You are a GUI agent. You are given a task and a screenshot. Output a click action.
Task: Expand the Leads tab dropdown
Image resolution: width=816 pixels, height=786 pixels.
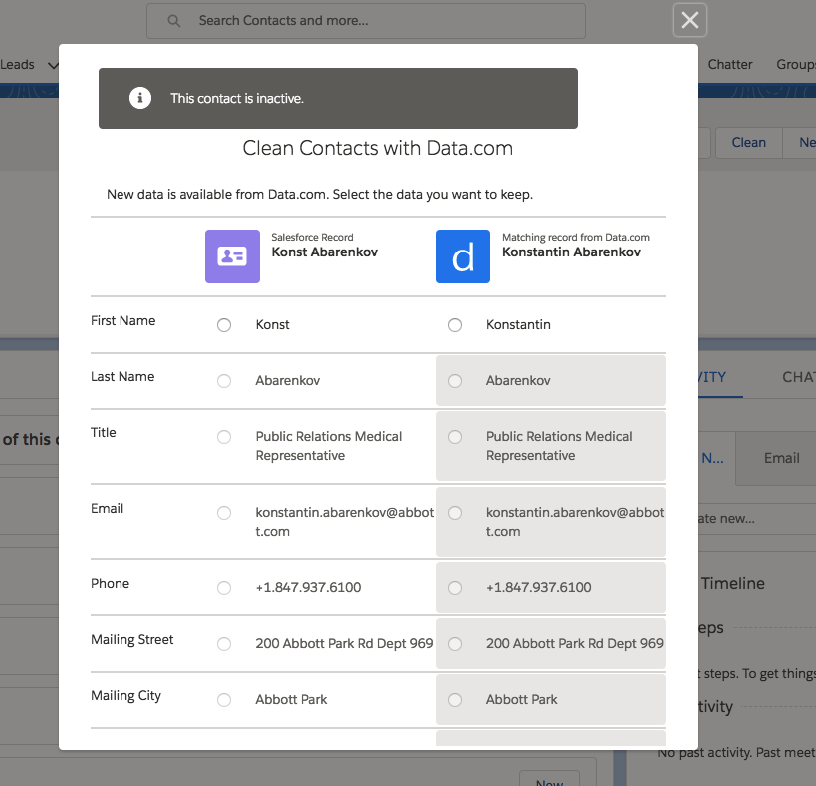coord(53,65)
